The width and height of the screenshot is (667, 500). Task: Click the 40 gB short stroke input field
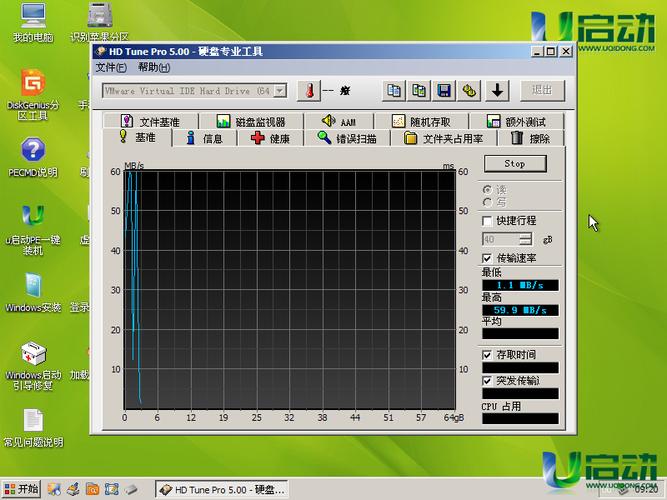coord(501,239)
